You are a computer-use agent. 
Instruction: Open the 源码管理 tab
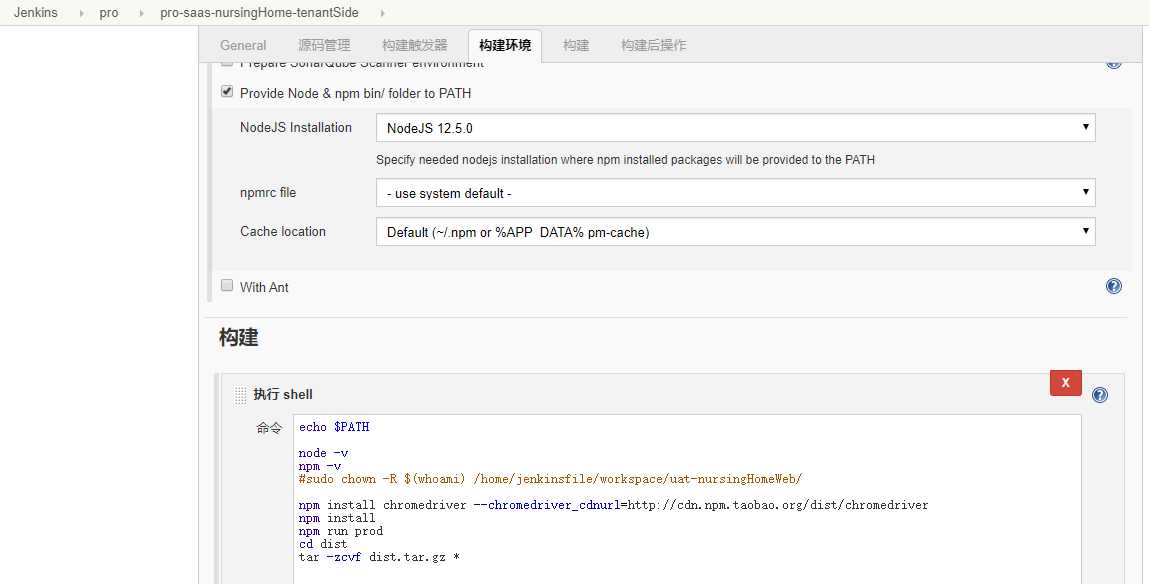[324, 45]
